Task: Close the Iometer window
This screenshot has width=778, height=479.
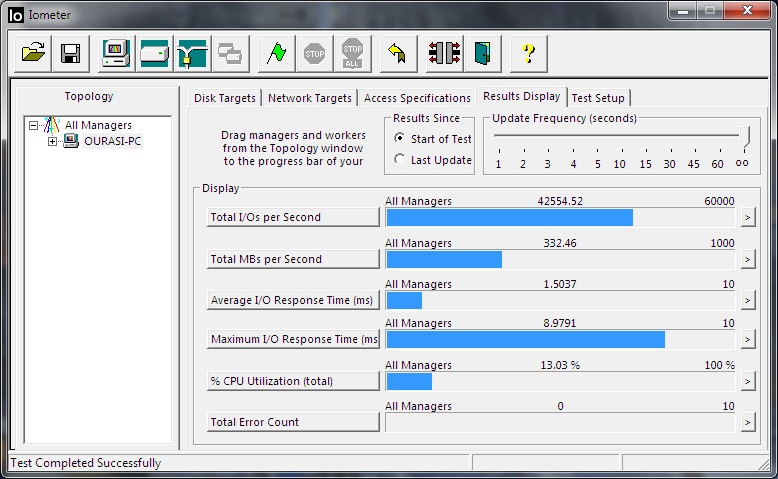Action: 747,11
